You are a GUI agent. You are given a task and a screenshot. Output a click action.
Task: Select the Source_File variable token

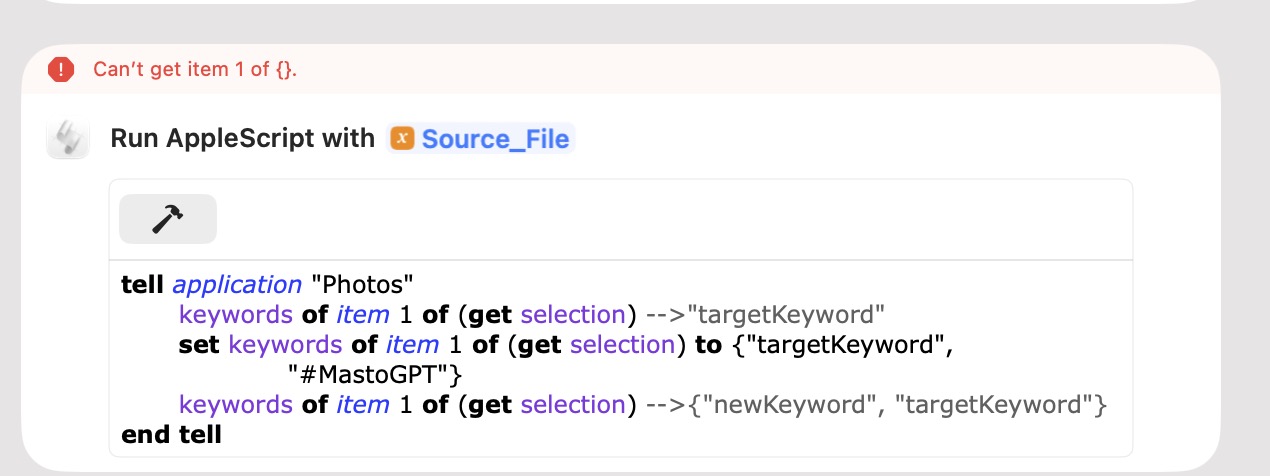[x=481, y=138]
